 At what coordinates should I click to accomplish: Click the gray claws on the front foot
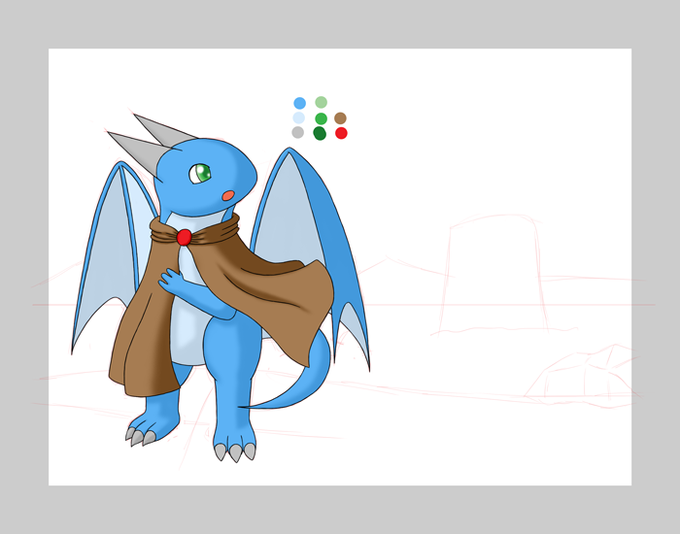click(x=235, y=452)
